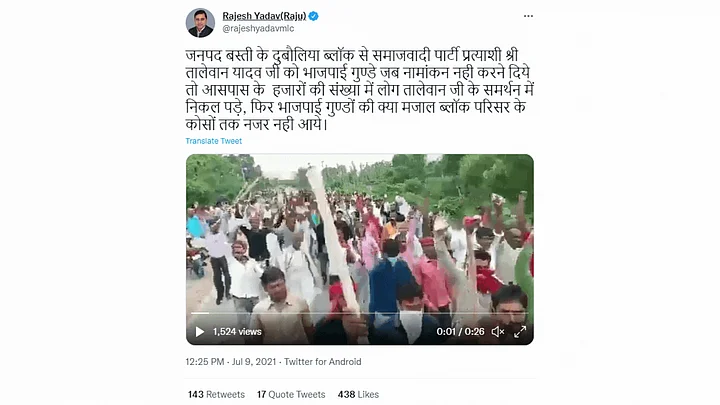720x405 pixels.
Task: Expand video to fullscreen
Action: coord(520,332)
